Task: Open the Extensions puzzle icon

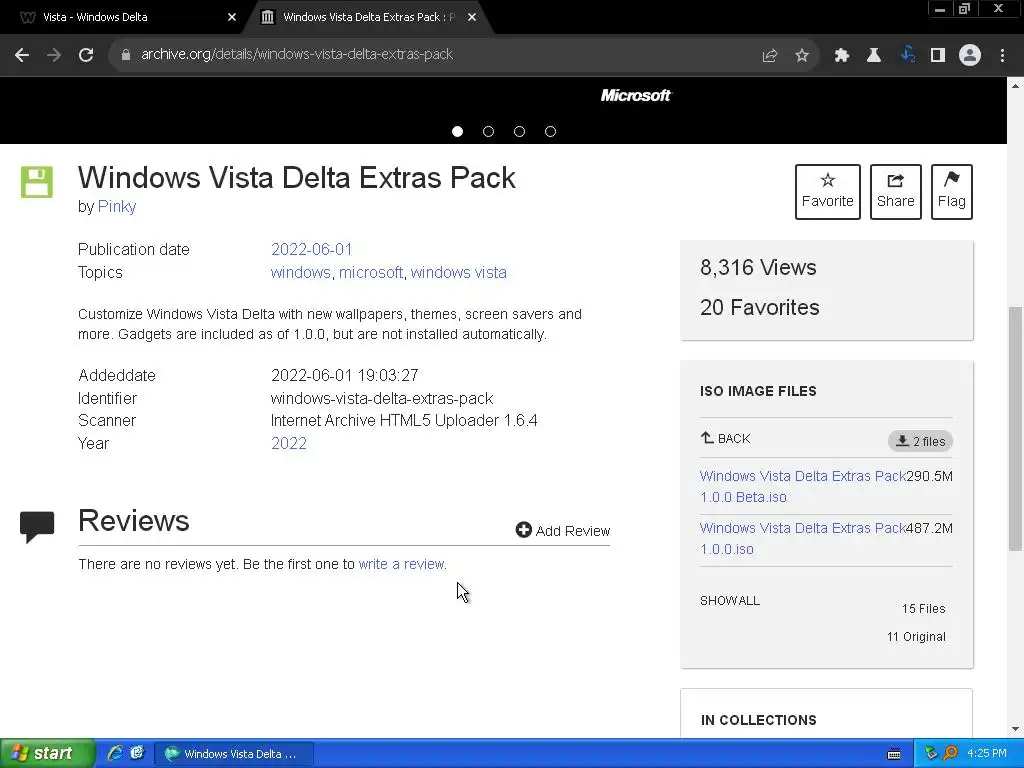Action: (842, 55)
